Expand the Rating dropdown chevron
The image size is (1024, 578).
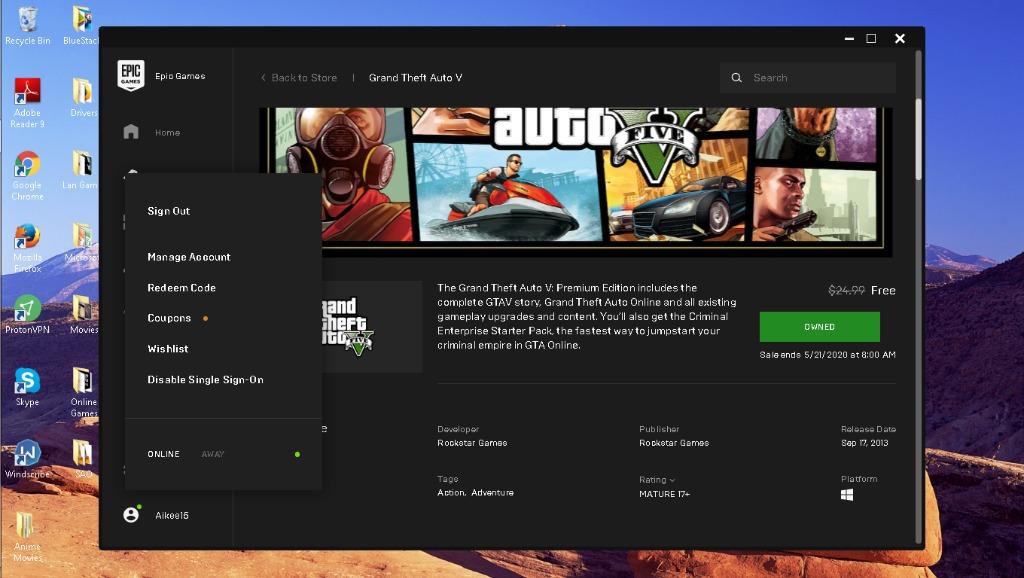(x=673, y=480)
